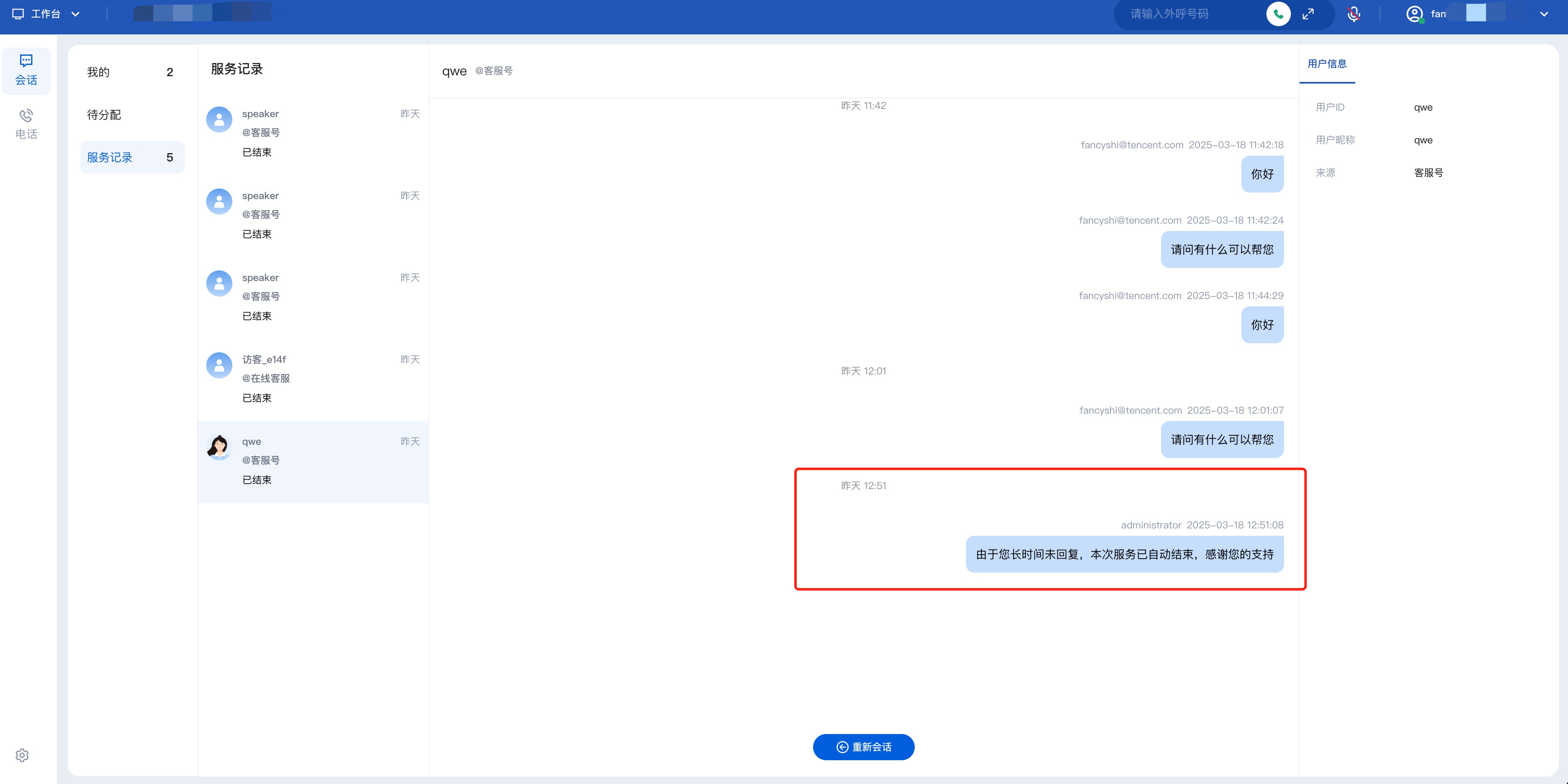Click the 重新会话 button
This screenshot has height=784, width=1568.
click(x=863, y=747)
